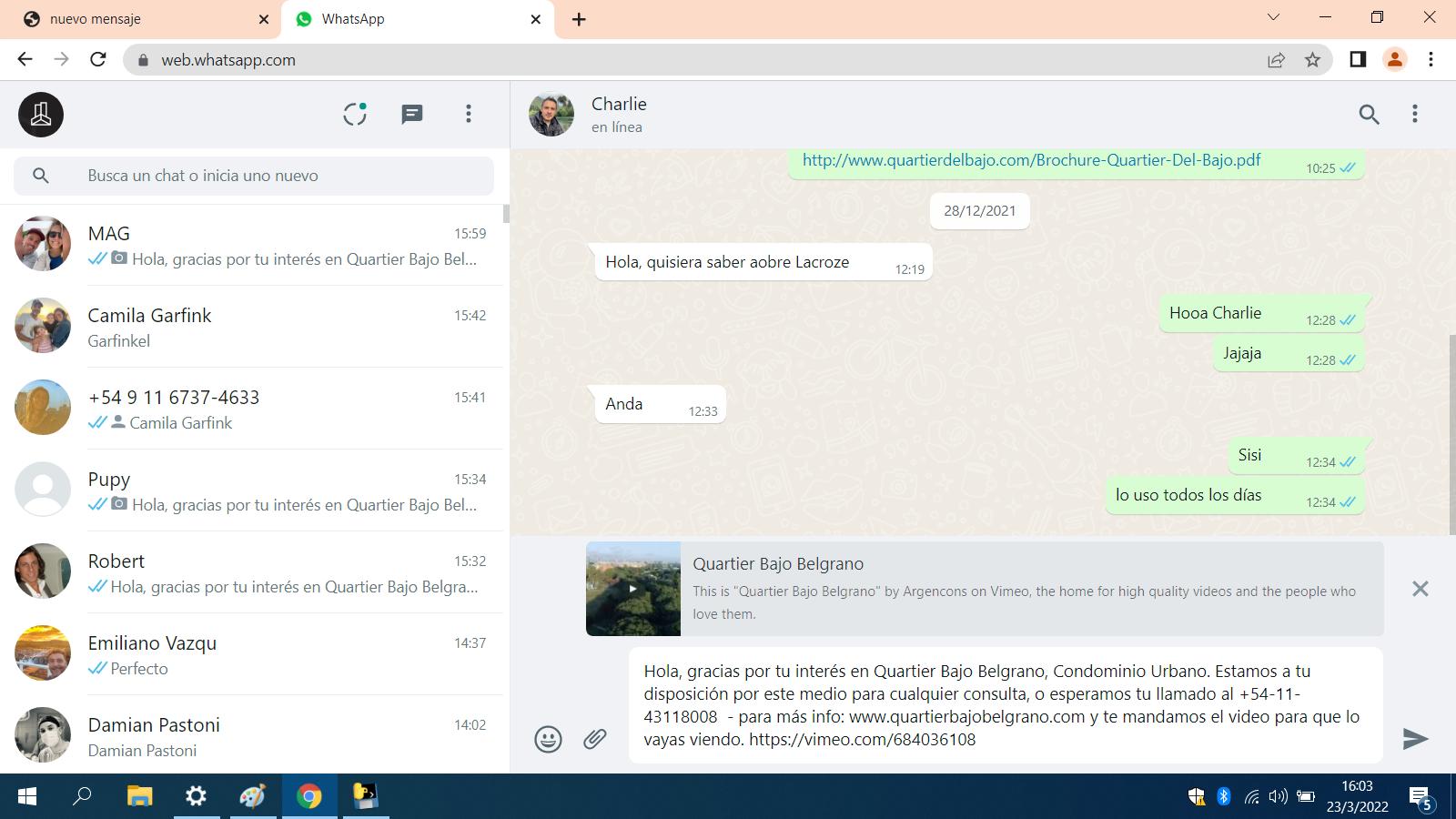The height and width of the screenshot is (819, 1456).
Task: Open Chrome profile avatar
Action: tap(1394, 59)
